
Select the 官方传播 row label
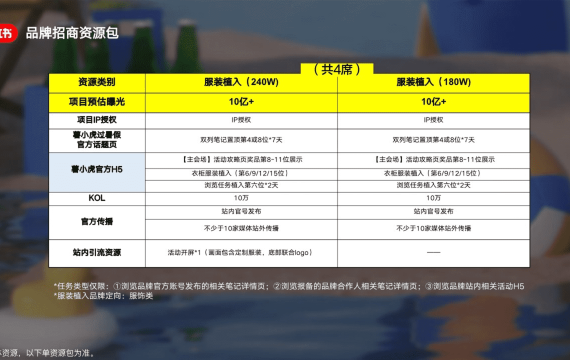(x=97, y=222)
